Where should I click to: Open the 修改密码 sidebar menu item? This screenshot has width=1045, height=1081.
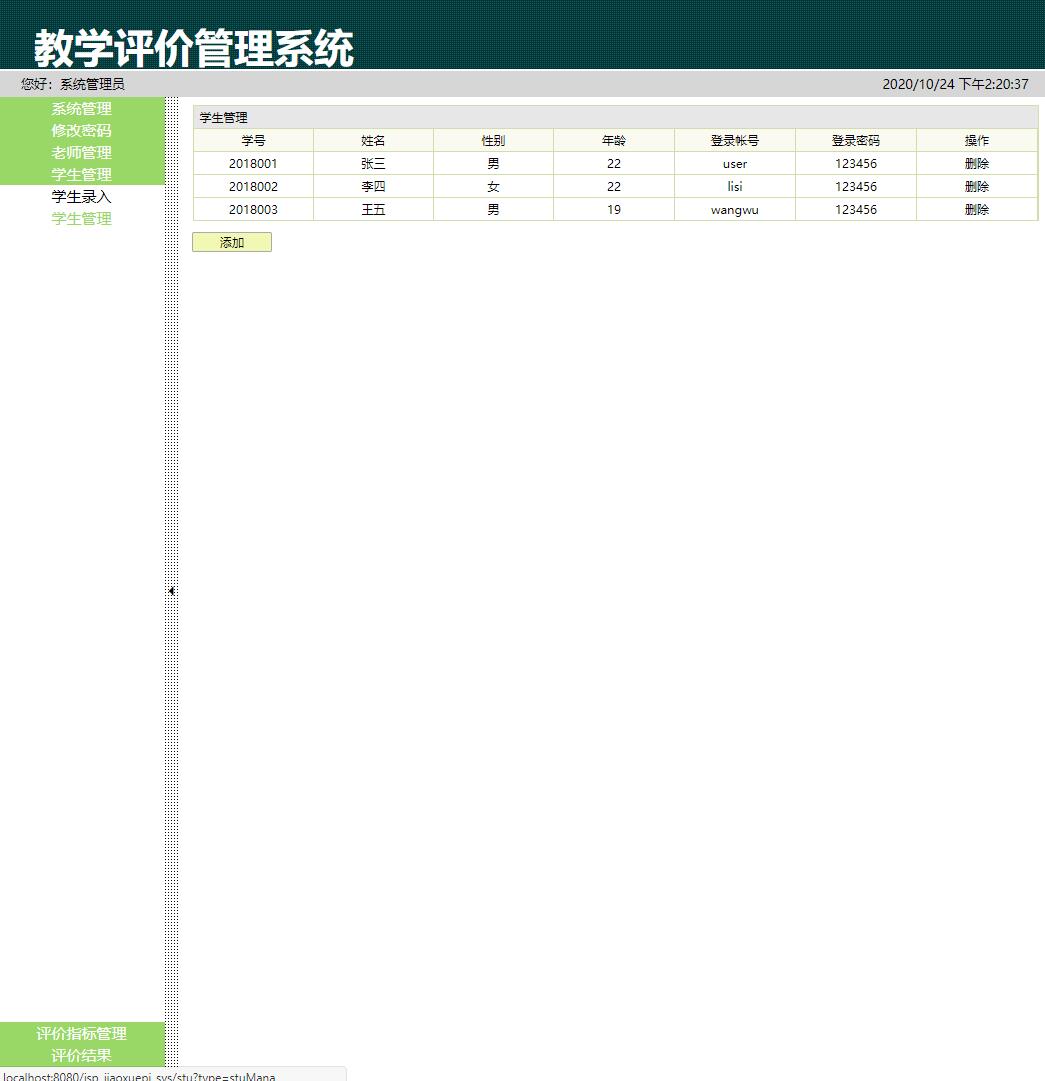click(x=80, y=130)
